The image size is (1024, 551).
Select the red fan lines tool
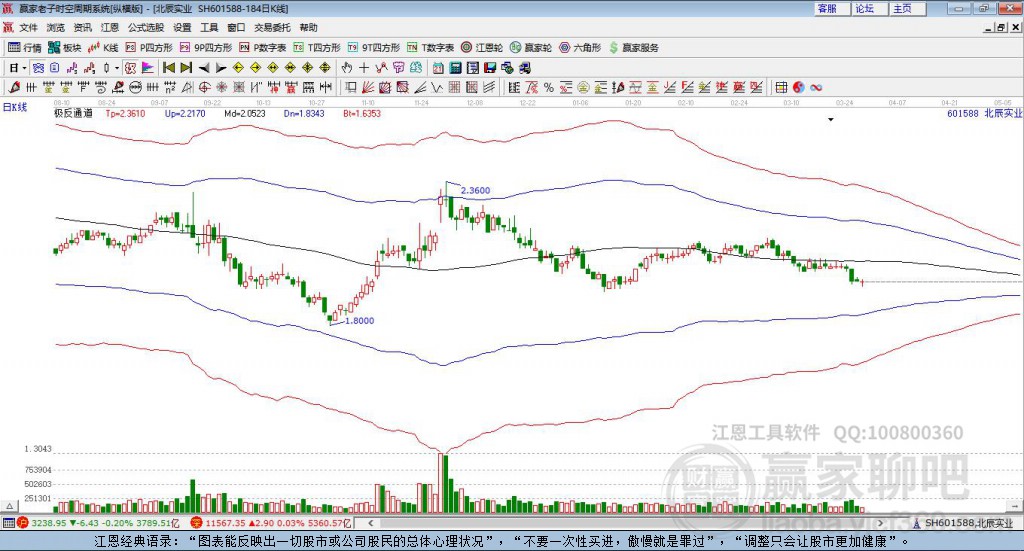[368, 87]
